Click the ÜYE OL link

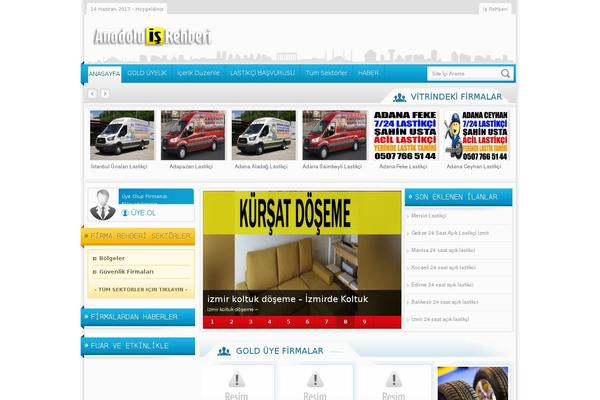click(143, 213)
